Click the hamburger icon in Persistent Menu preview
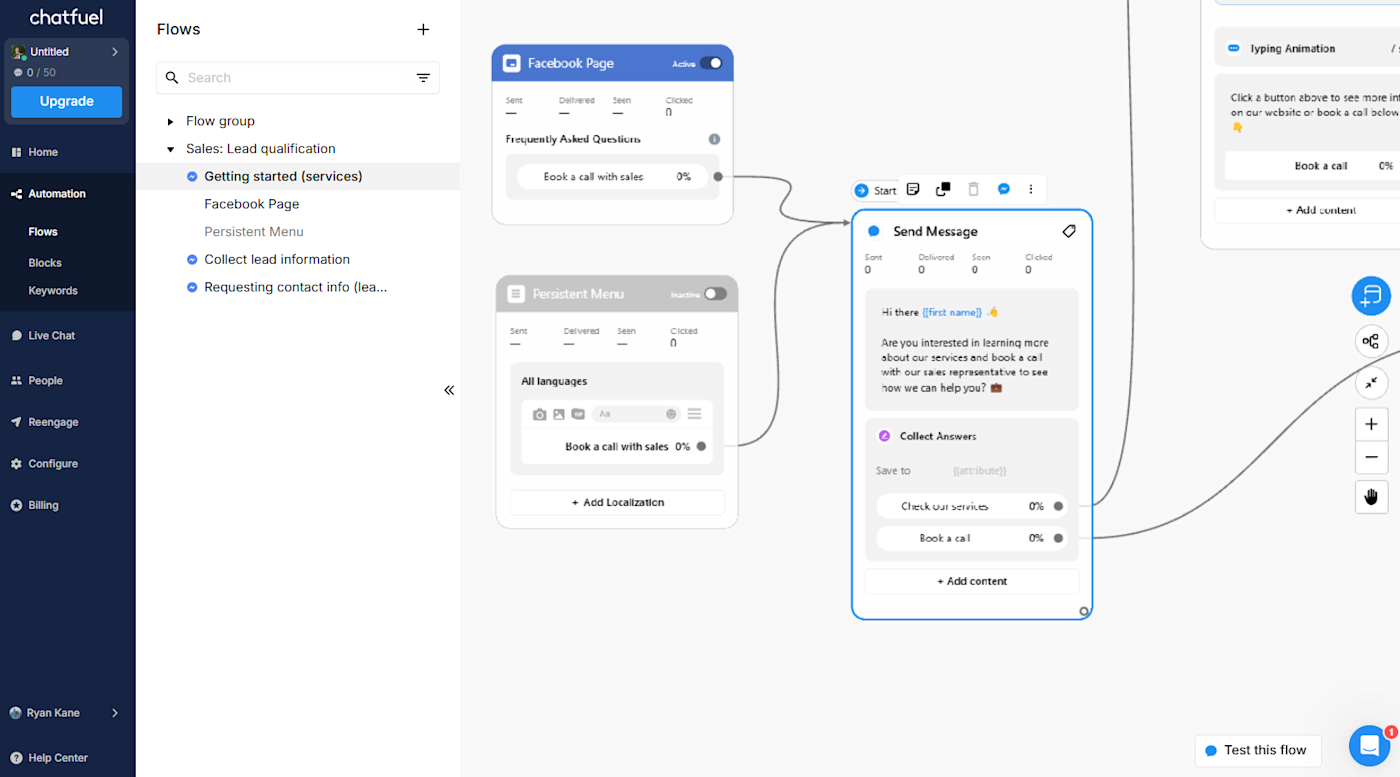 pyautogui.click(x=694, y=414)
